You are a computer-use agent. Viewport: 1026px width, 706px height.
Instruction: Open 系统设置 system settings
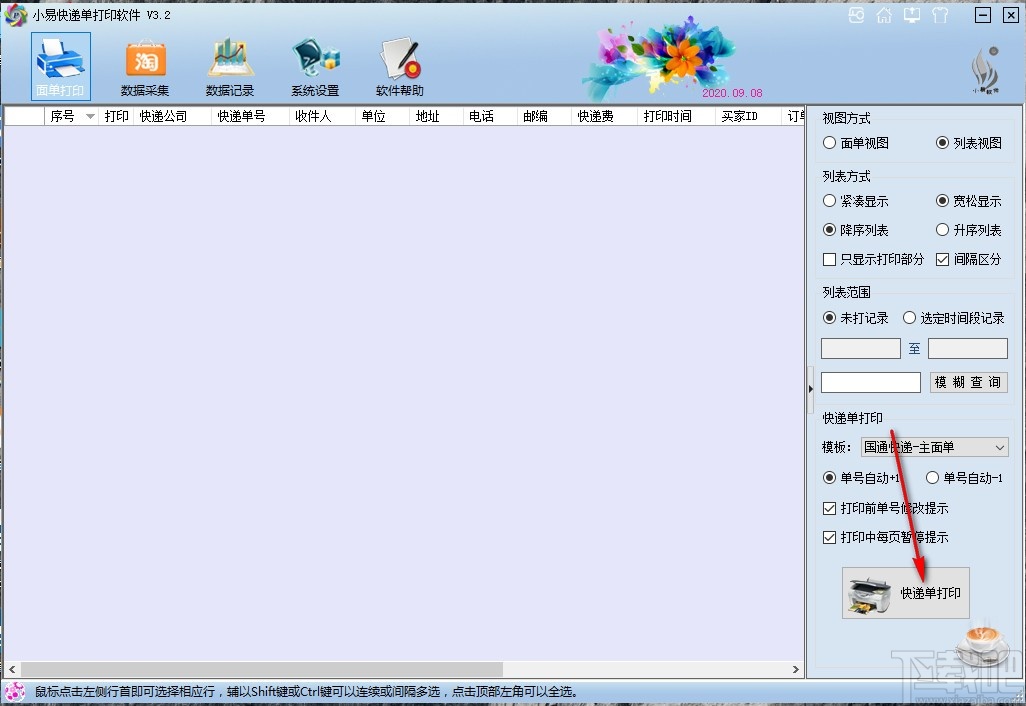click(x=314, y=65)
